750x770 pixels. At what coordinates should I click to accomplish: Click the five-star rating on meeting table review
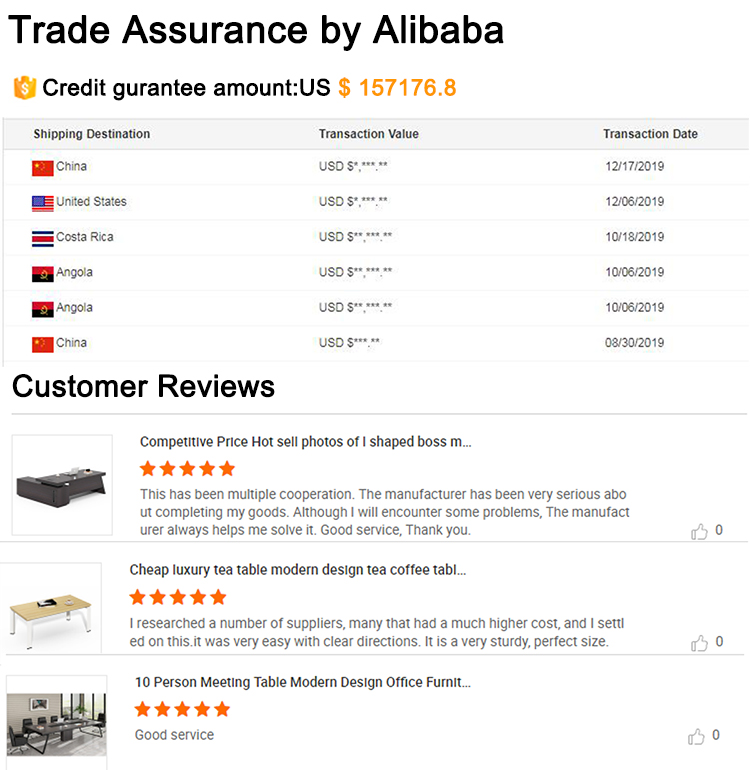(182, 710)
